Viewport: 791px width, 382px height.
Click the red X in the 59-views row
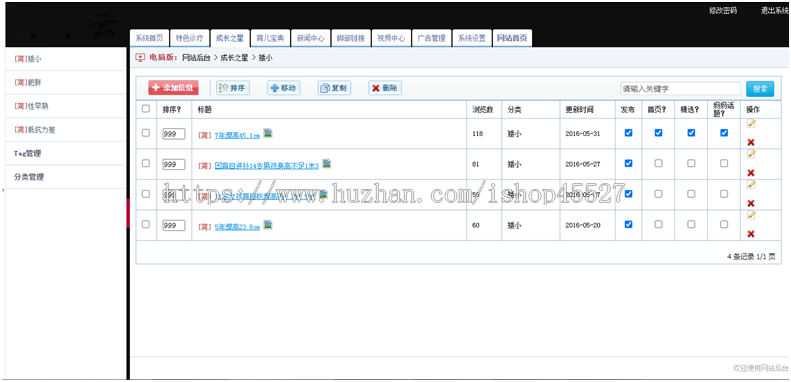pos(751,203)
